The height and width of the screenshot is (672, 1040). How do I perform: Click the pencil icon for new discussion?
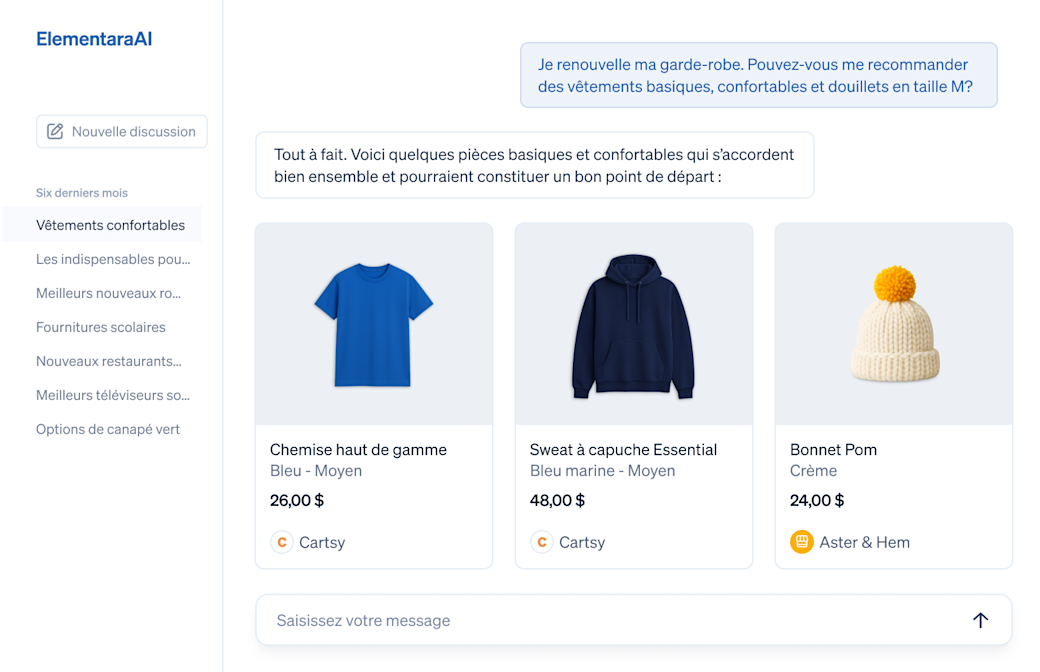(55, 131)
